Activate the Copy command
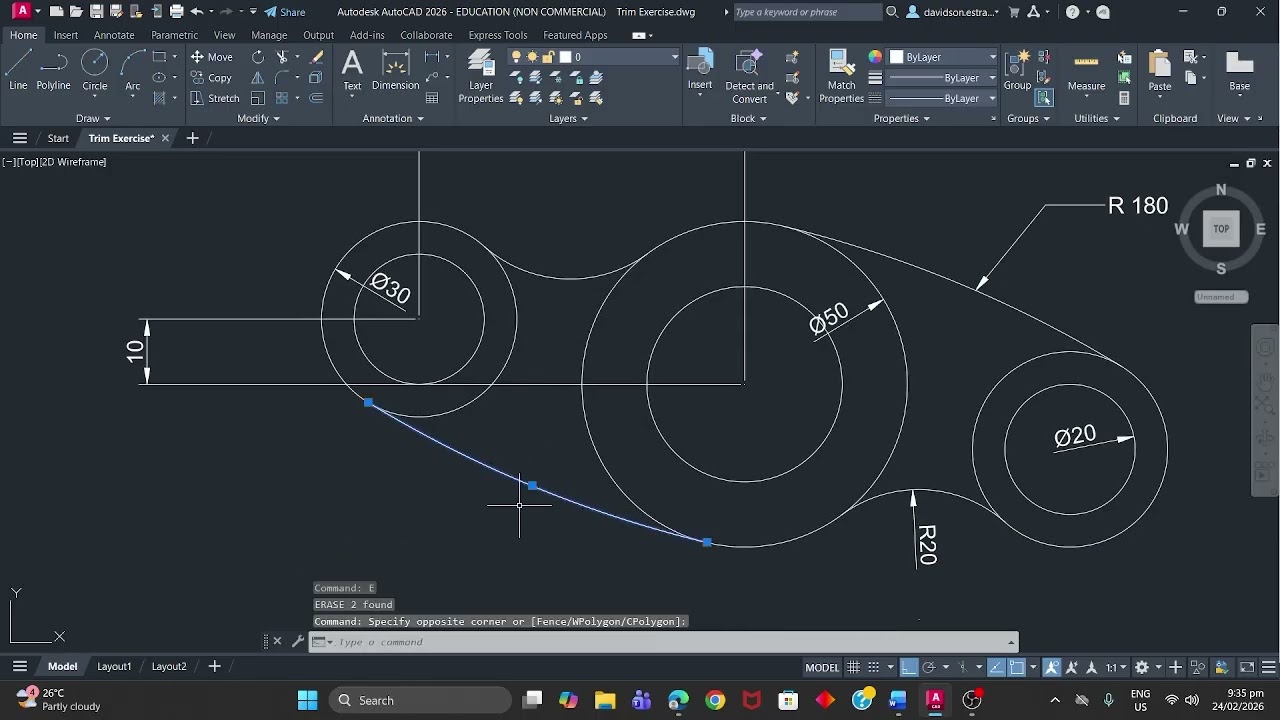Screen dimensions: 1280x720 [211, 78]
